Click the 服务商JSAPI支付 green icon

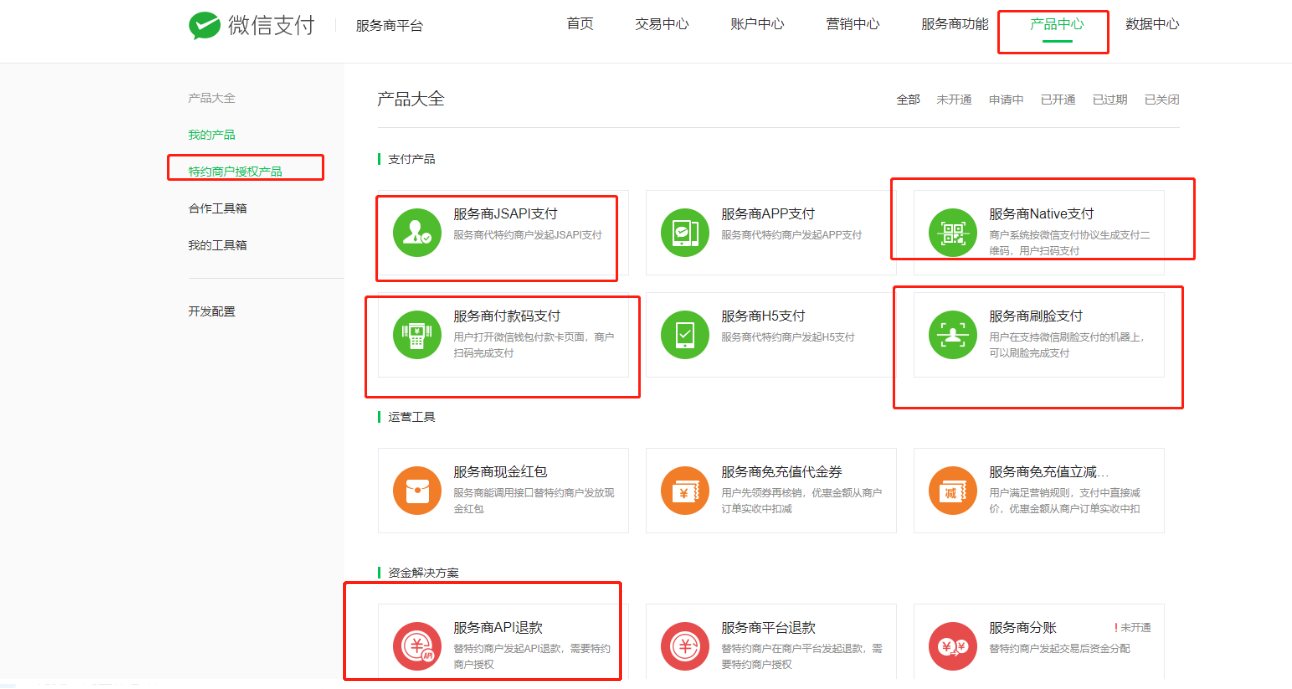click(x=417, y=233)
